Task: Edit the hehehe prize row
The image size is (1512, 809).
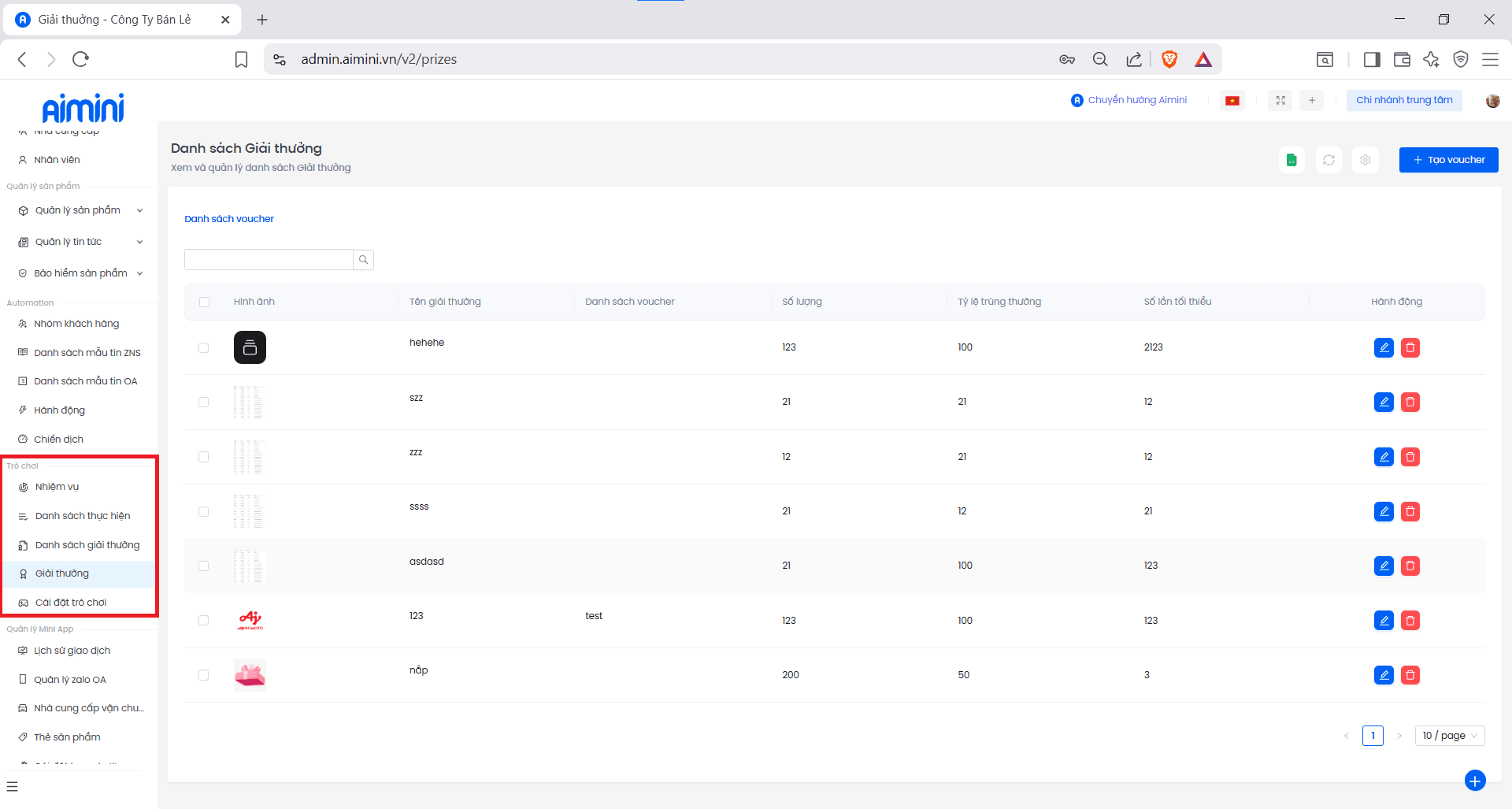Action: tap(1384, 347)
